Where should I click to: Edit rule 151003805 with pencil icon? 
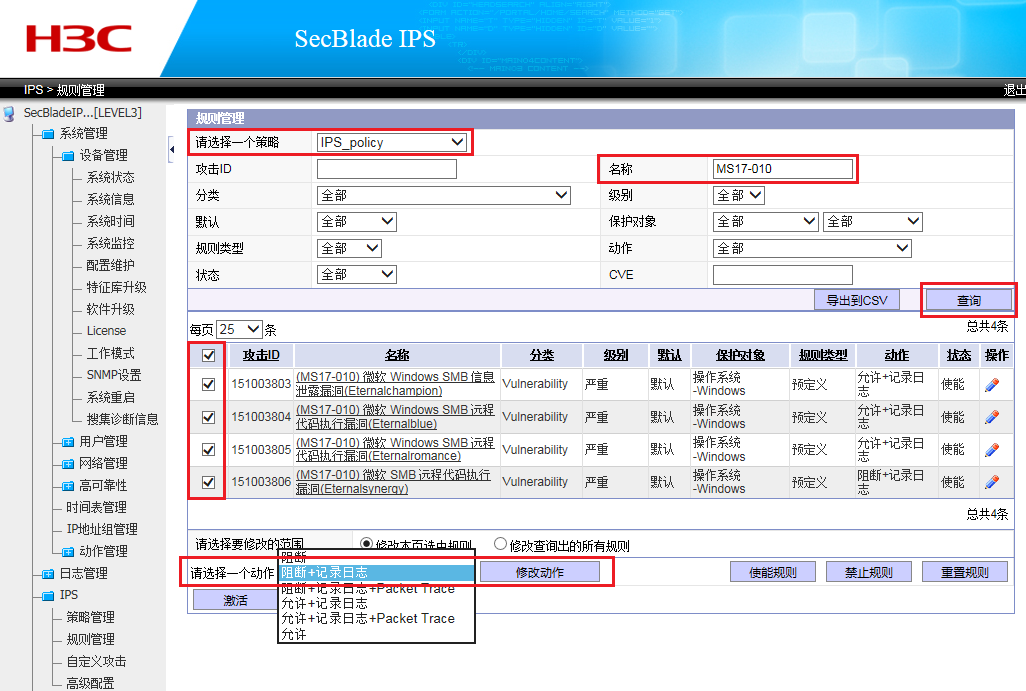click(992, 450)
